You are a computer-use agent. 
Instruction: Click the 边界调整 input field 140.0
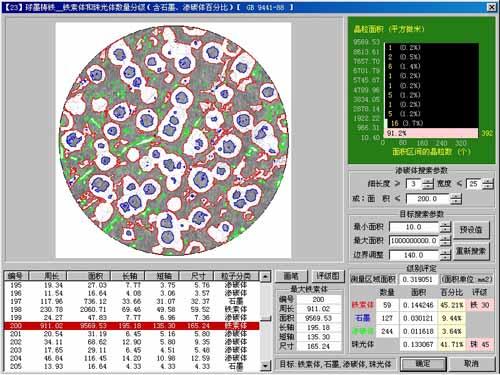click(414, 255)
